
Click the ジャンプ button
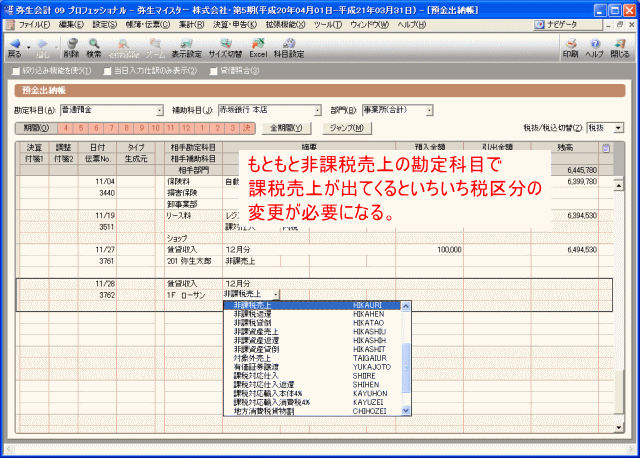click(x=347, y=128)
